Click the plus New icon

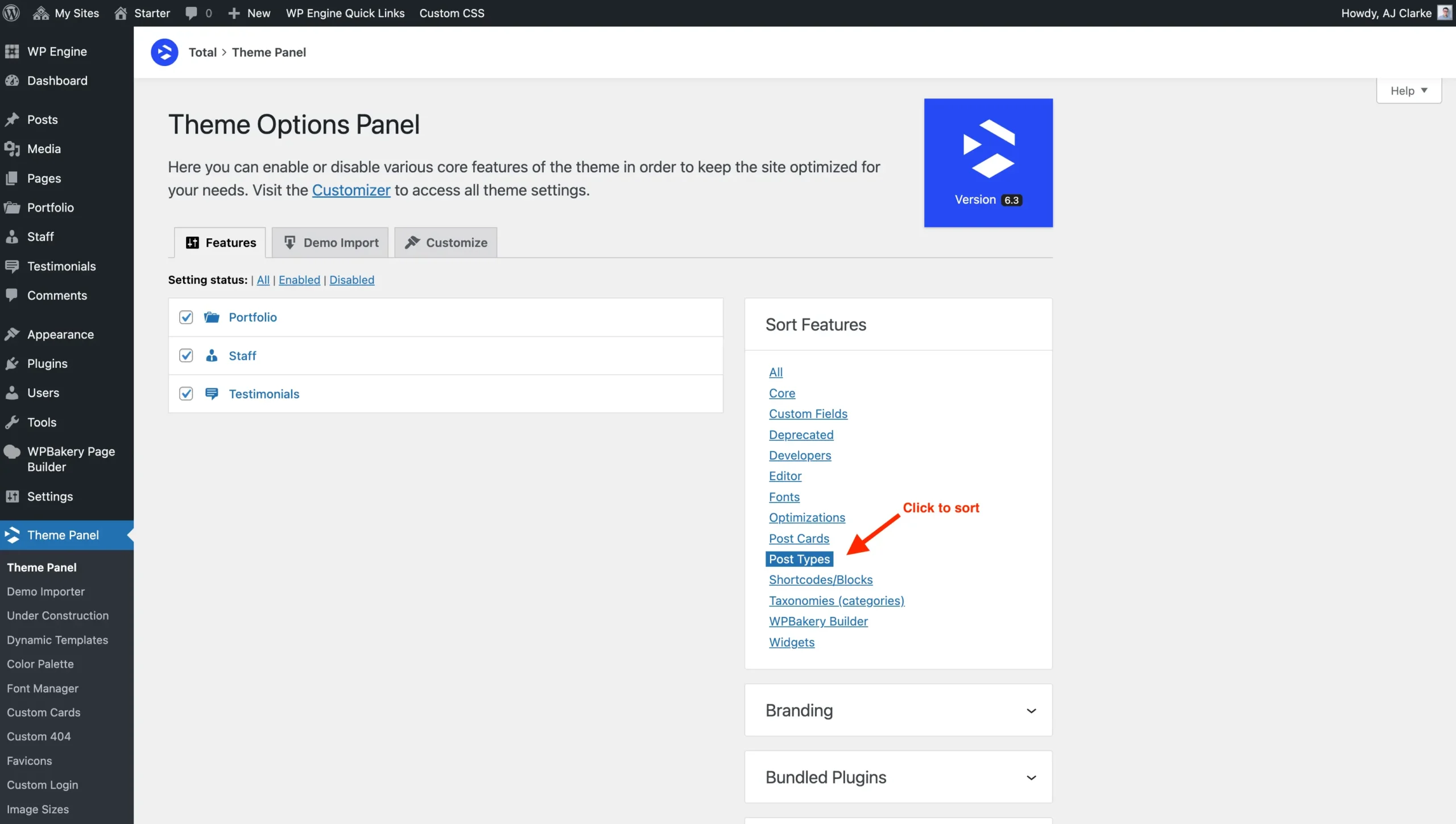tap(234, 13)
